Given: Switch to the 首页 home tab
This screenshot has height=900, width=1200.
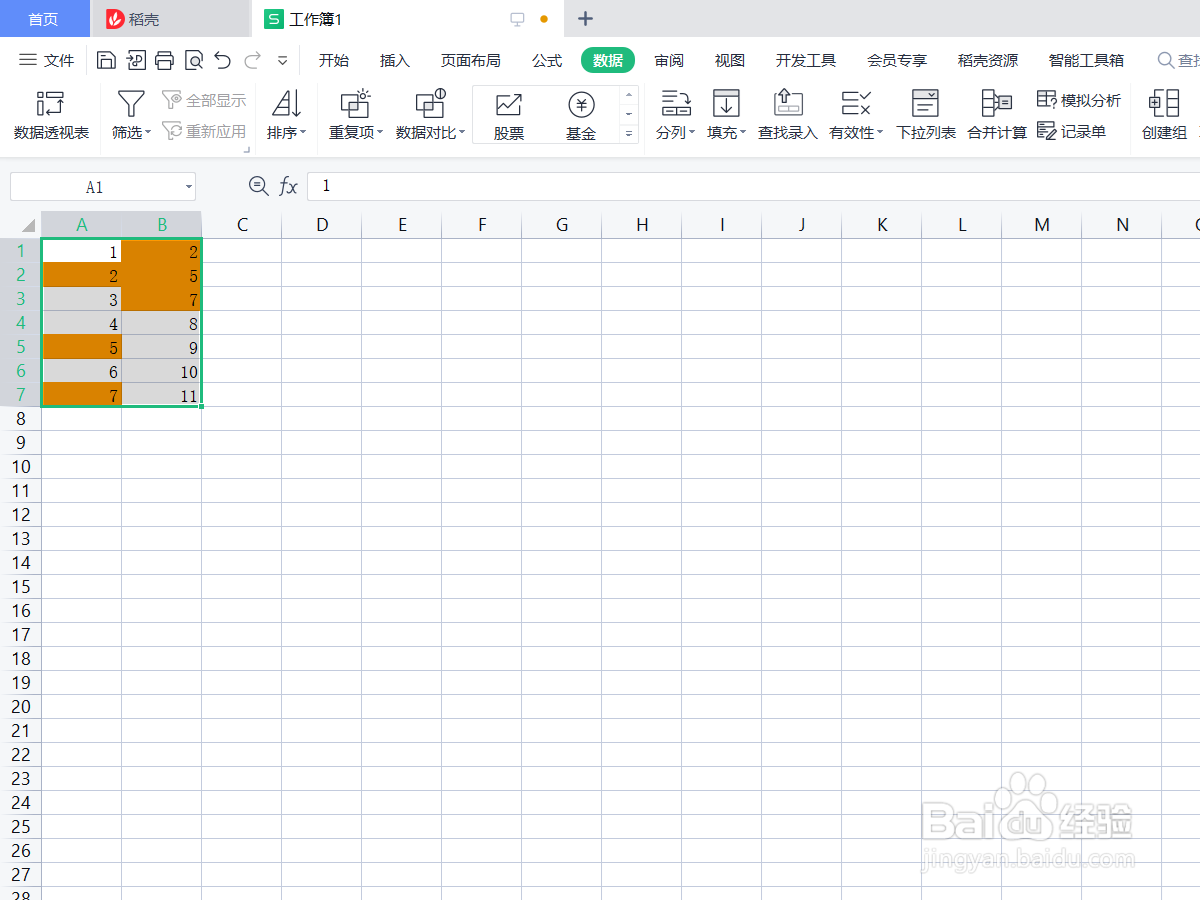Looking at the screenshot, I should [x=43, y=19].
